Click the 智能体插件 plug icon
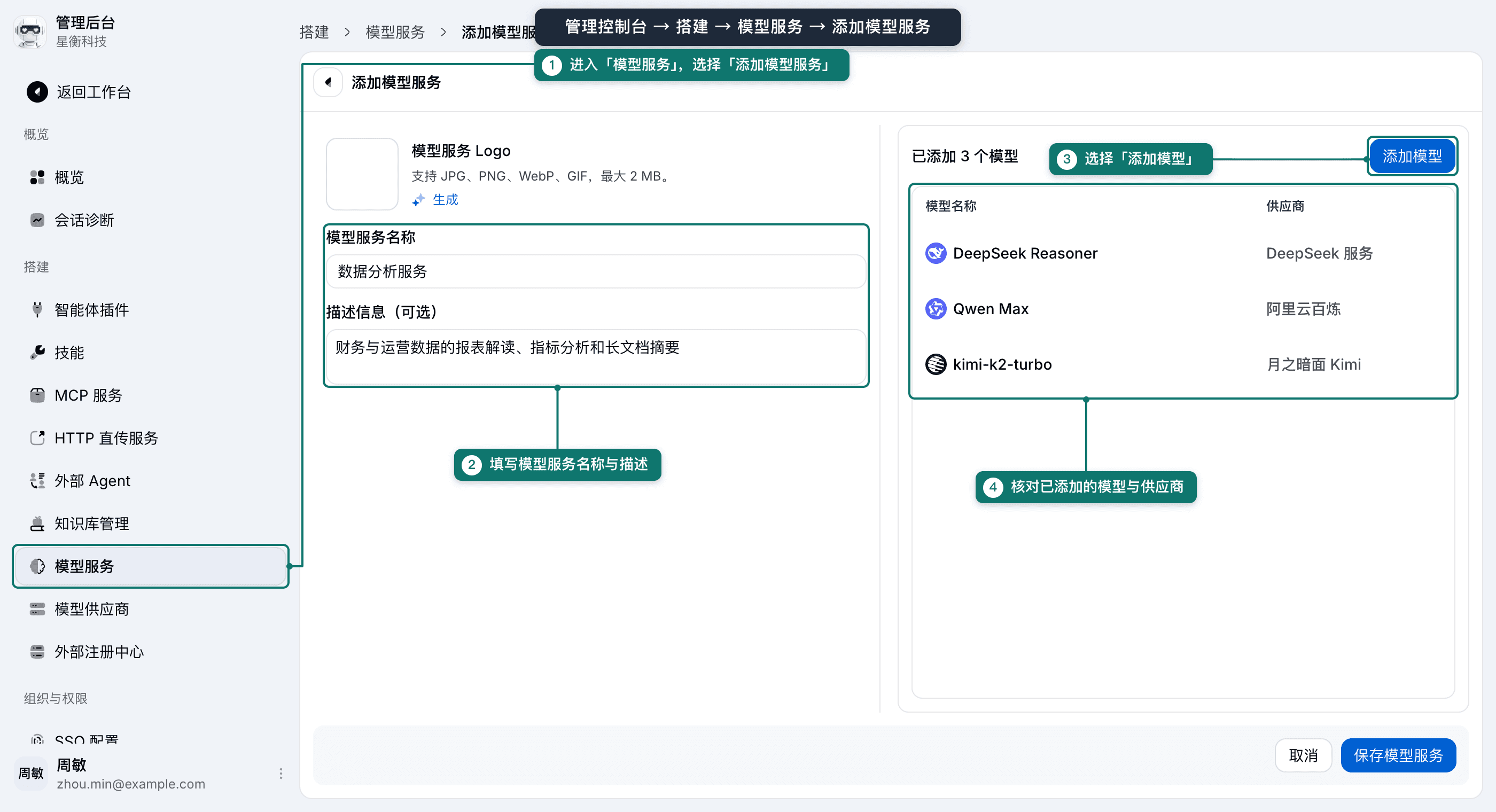The width and height of the screenshot is (1496, 812). click(x=37, y=310)
